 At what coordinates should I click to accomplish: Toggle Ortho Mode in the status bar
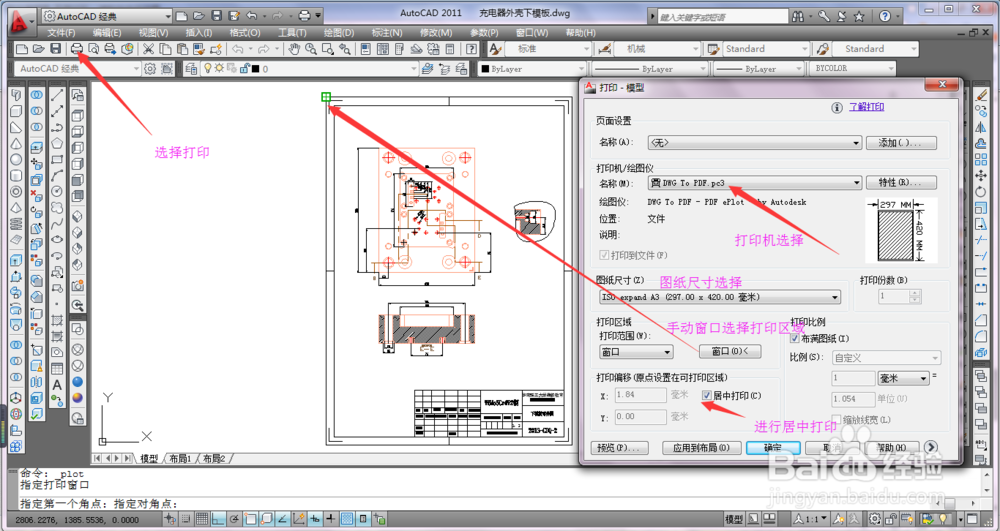218,519
